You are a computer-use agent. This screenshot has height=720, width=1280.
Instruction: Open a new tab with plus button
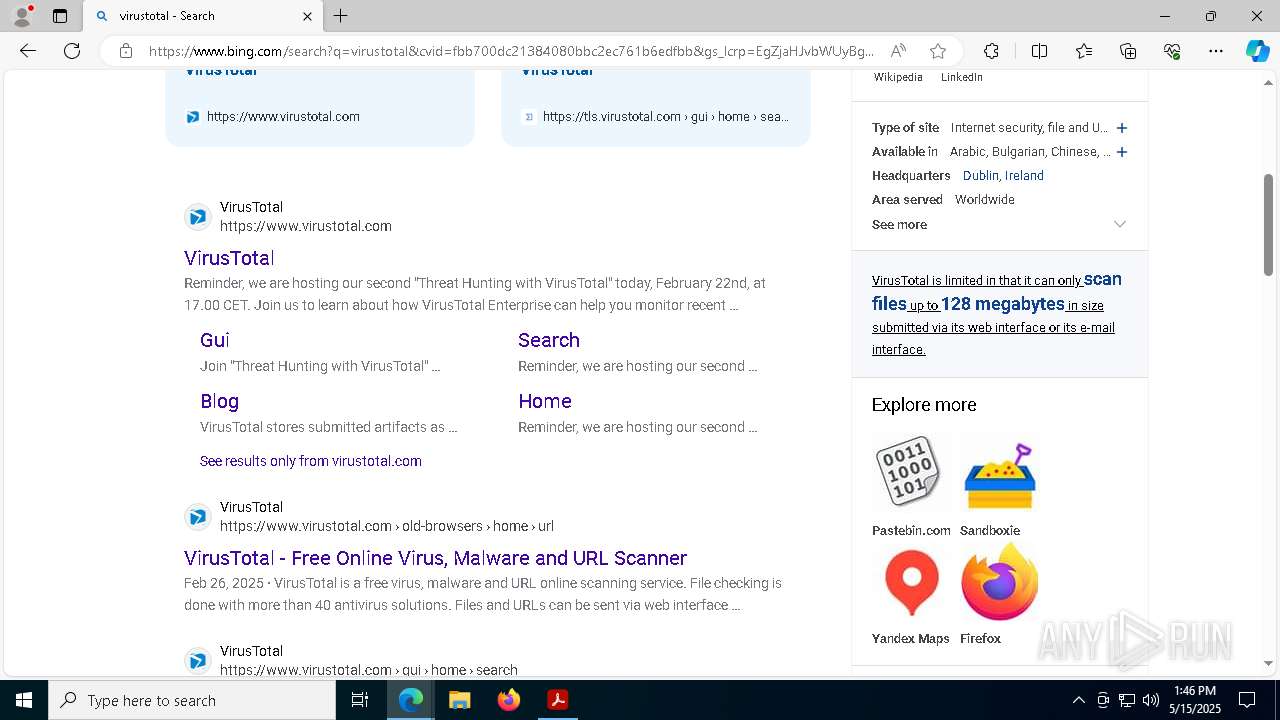[341, 16]
